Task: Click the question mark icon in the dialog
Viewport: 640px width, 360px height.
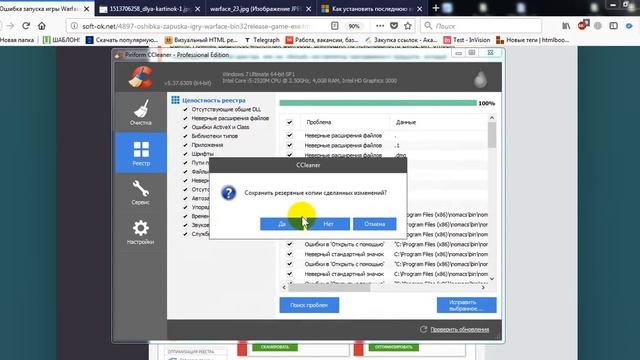Action: 229,193
